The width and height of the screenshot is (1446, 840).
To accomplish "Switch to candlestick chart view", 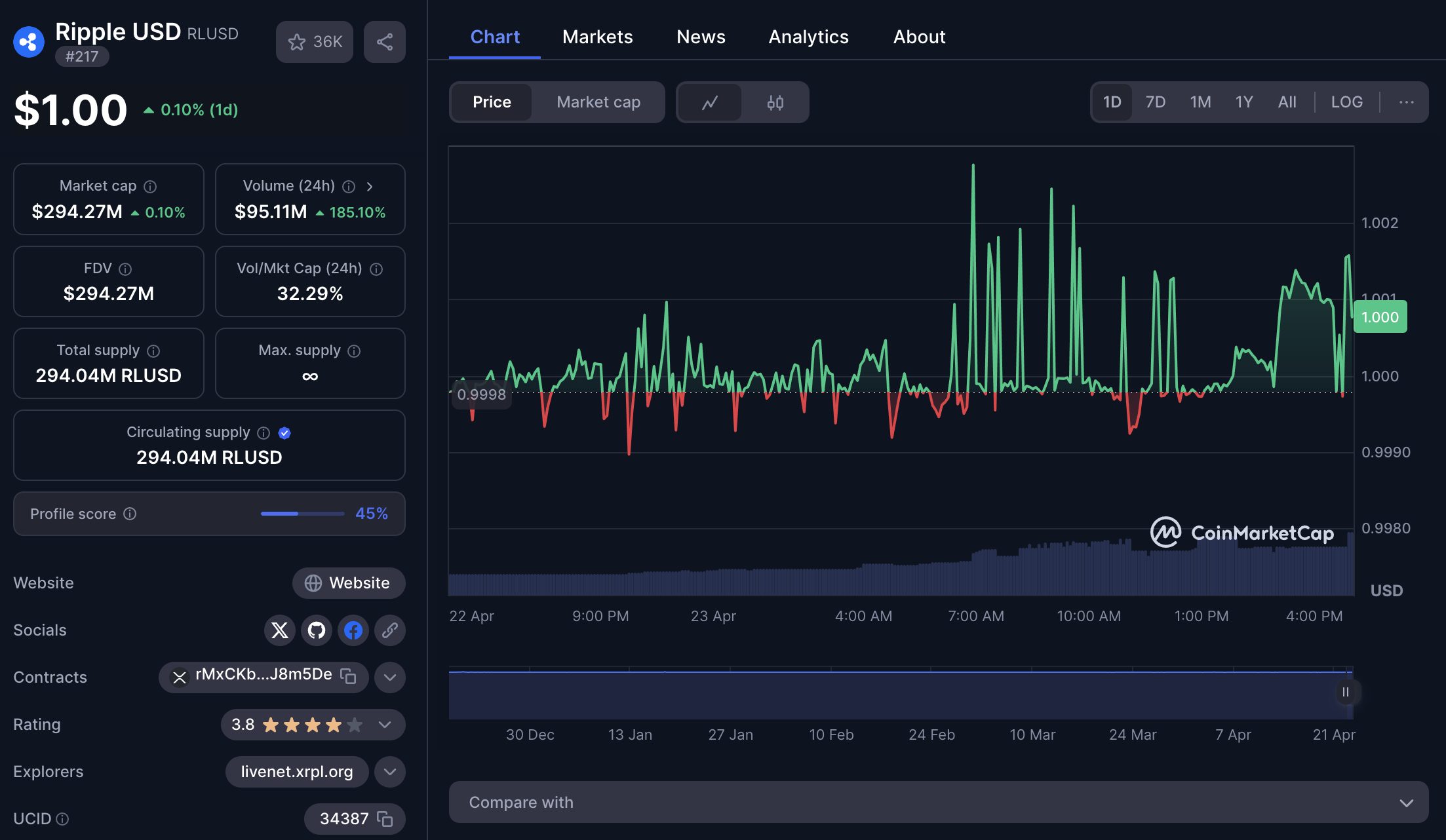I will [x=775, y=102].
